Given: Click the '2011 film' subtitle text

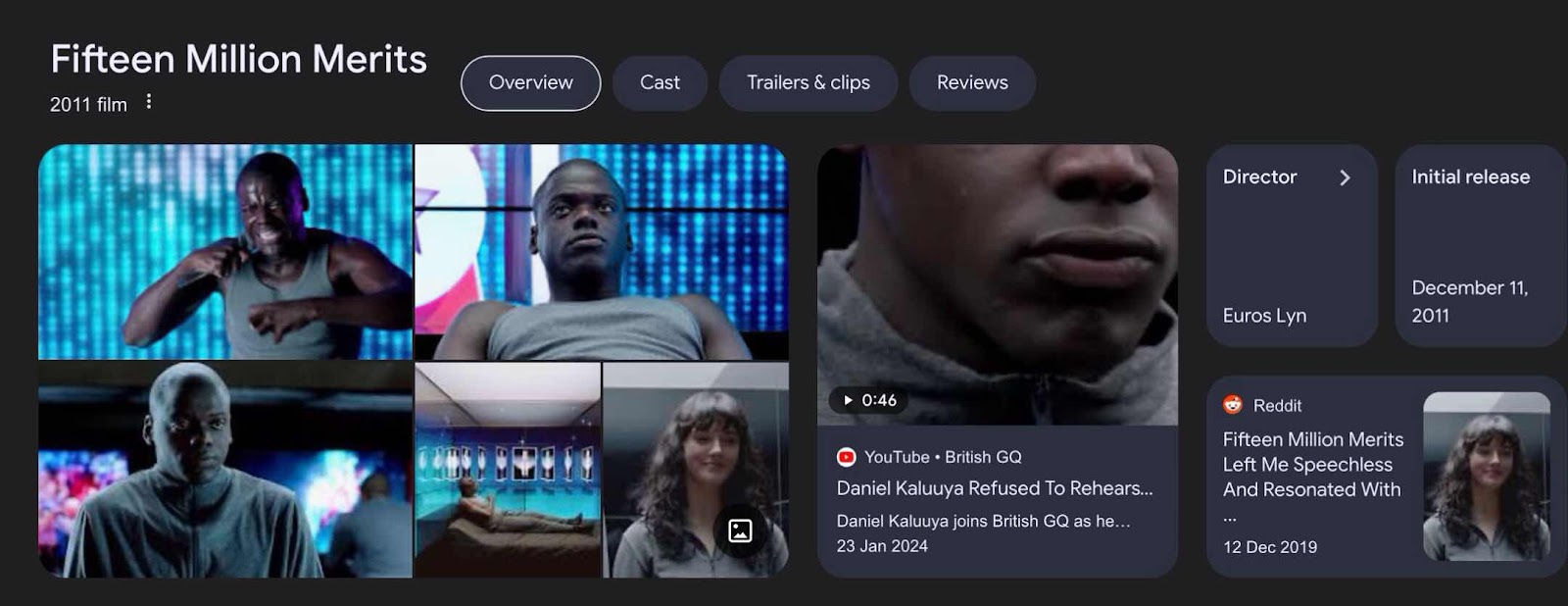Looking at the screenshot, I should pyautogui.click(x=88, y=104).
